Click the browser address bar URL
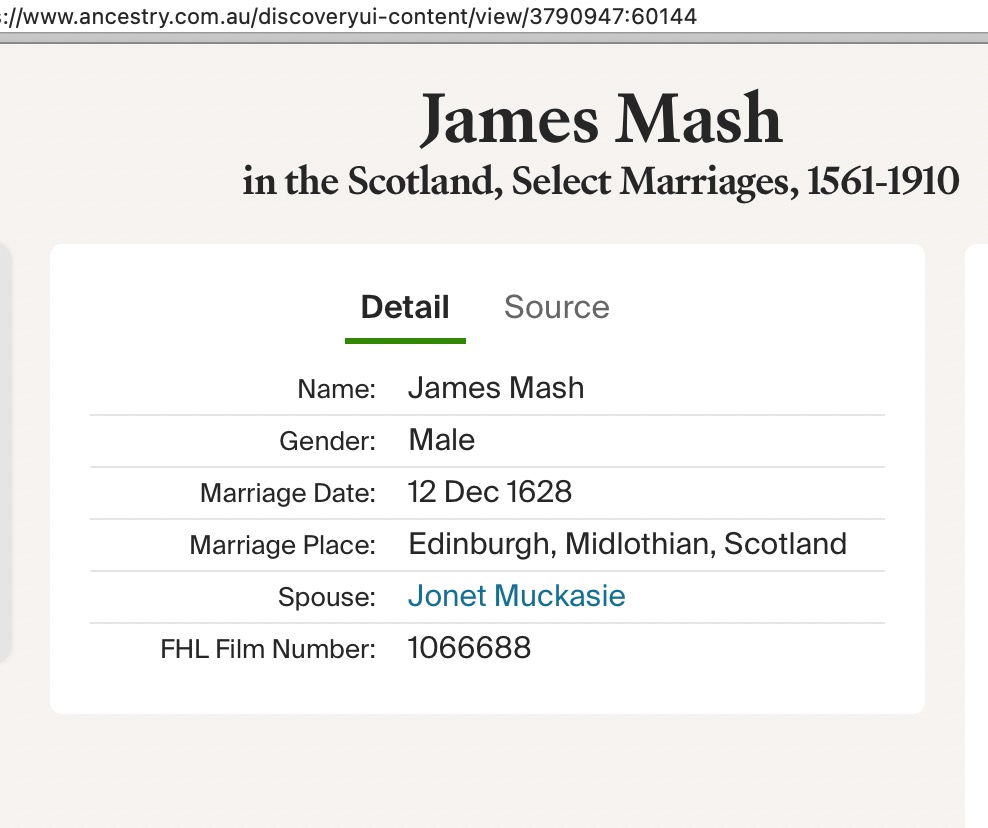This screenshot has width=988, height=828. [x=350, y=17]
